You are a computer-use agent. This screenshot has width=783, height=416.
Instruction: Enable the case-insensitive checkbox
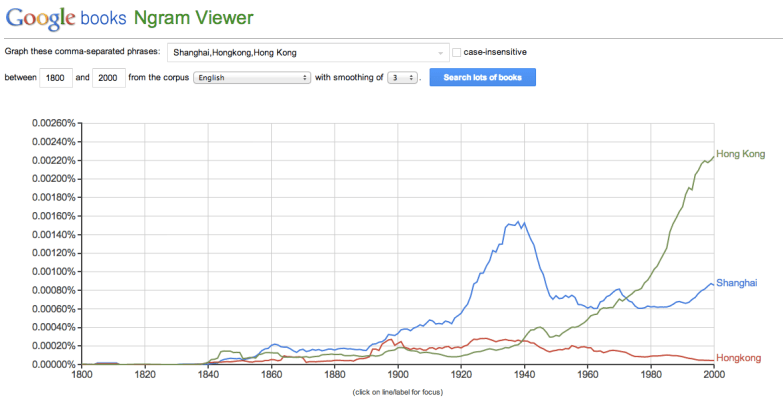pos(457,52)
